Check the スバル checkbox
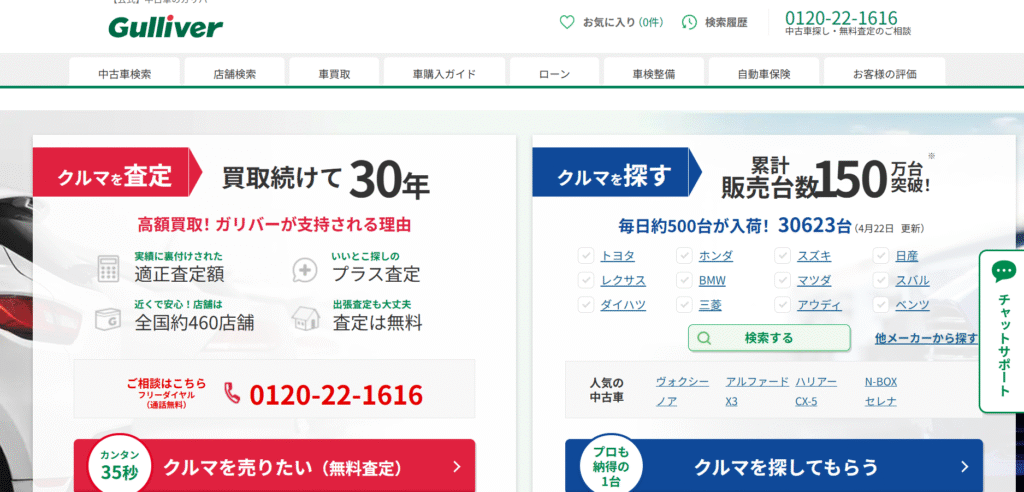The width and height of the screenshot is (1024, 492). pos(881,280)
